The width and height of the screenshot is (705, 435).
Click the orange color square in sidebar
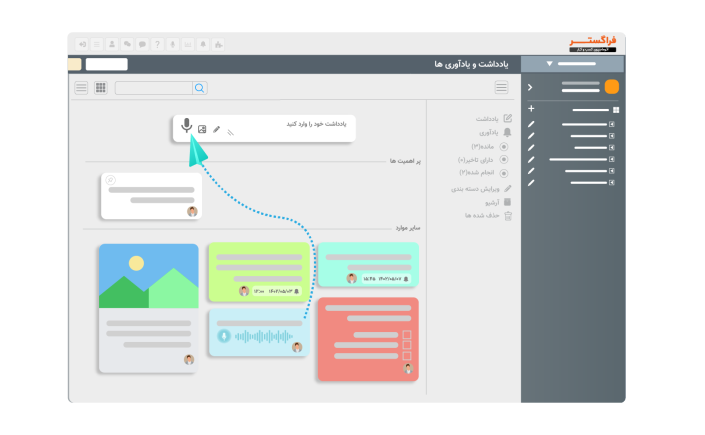[612, 87]
